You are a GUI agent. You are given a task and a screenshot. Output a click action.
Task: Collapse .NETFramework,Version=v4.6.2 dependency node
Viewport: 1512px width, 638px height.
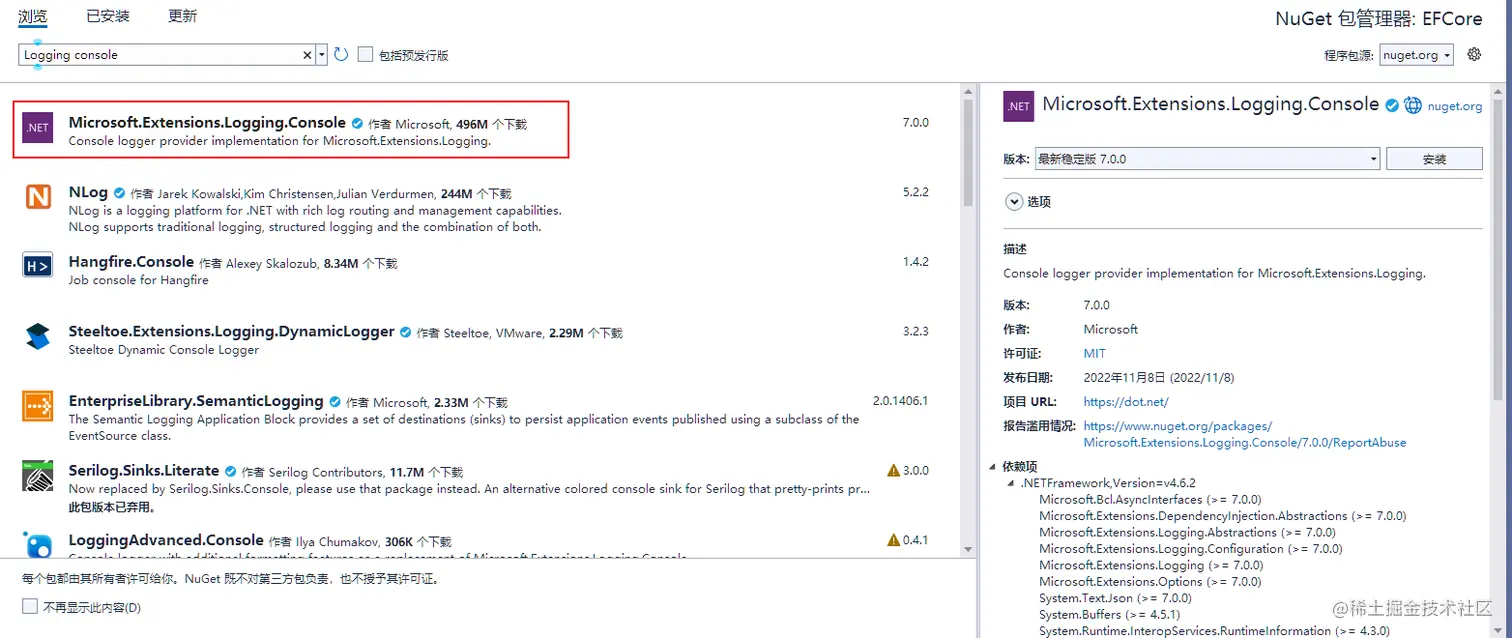tap(1011, 484)
